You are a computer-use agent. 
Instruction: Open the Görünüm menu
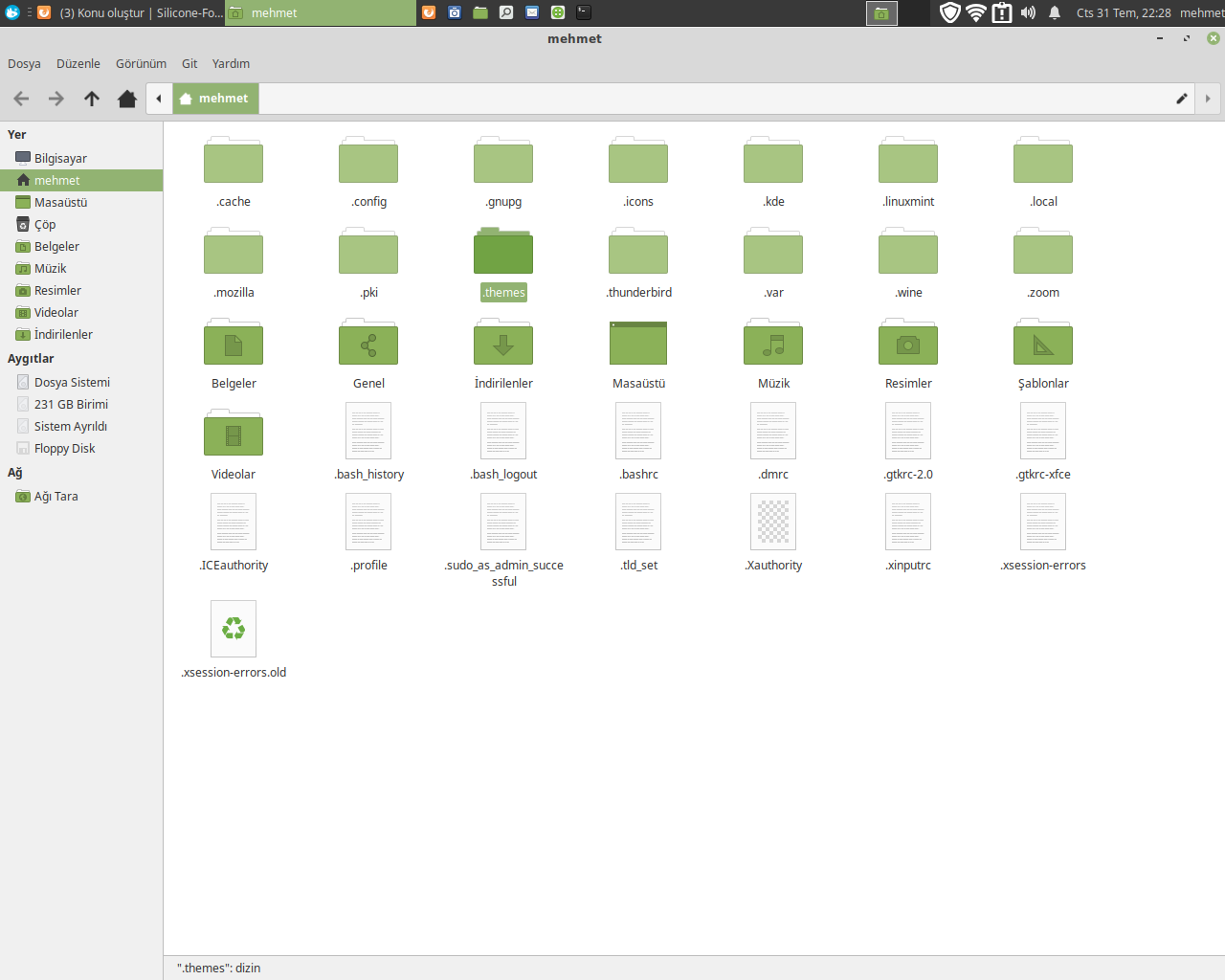pyautogui.click(x=141, y=63)
